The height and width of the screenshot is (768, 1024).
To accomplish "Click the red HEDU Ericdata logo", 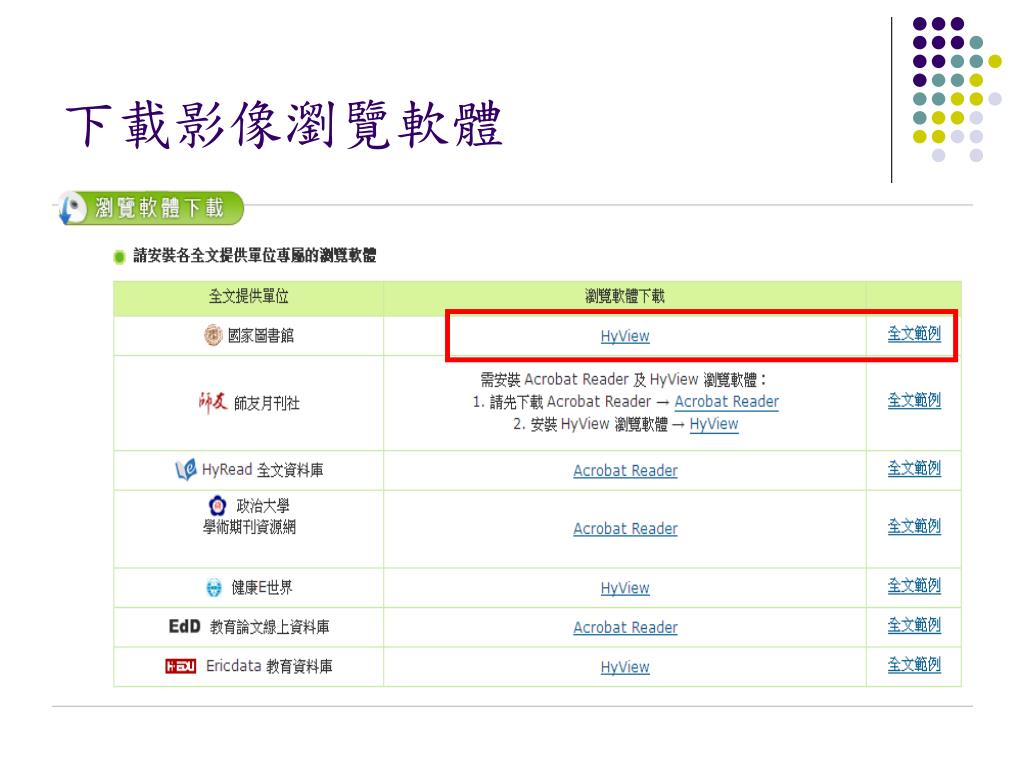I will (180, 666).
